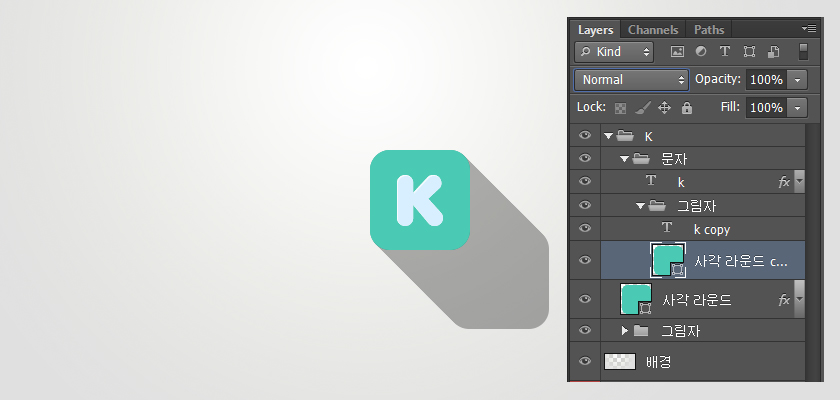Select the 배경 layer name
The image size is (840, 400).
pos(659,362)
